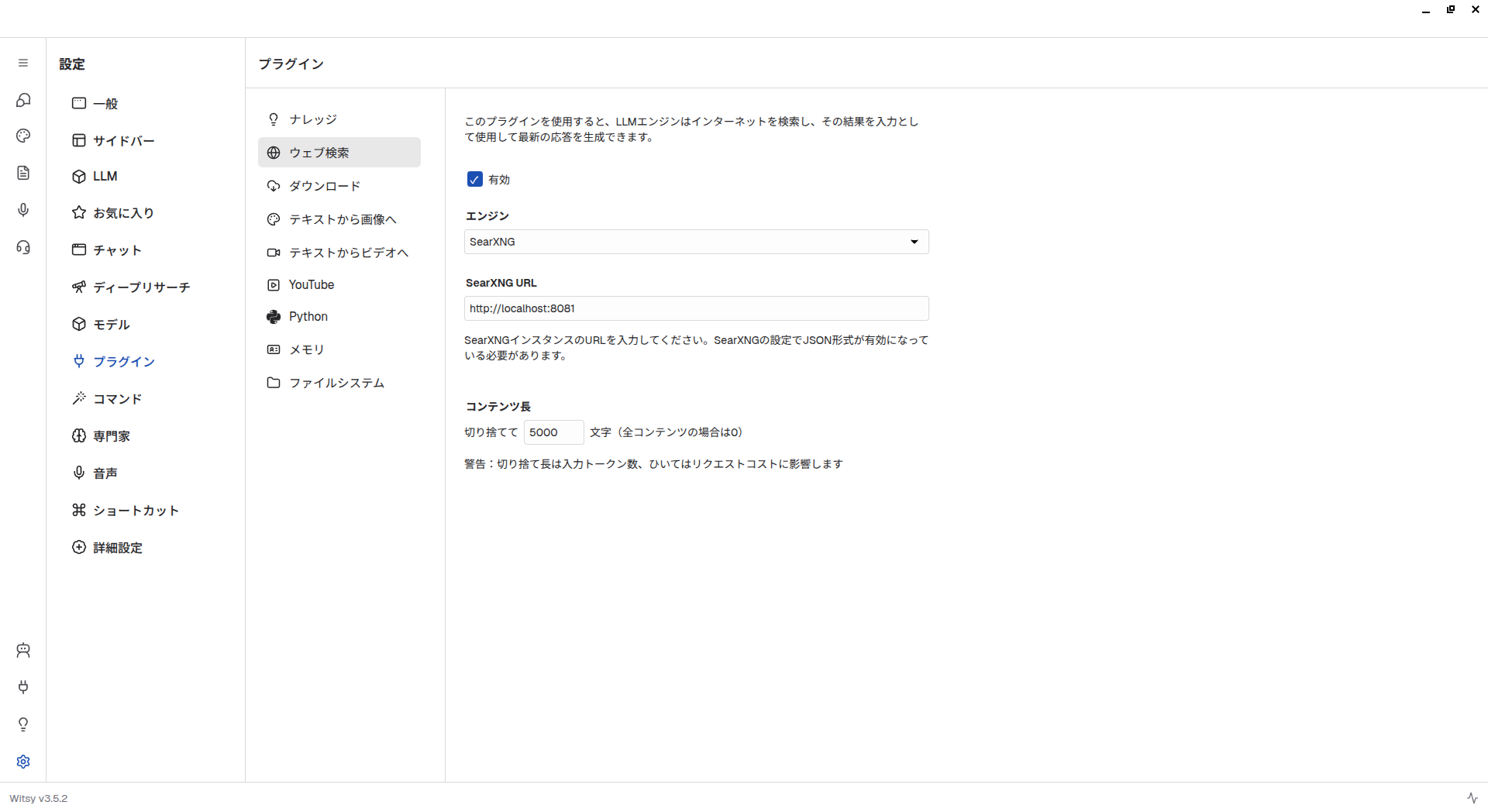Click the headset voice mode icon
This screenshot has height=812, width=1488.
23,247
